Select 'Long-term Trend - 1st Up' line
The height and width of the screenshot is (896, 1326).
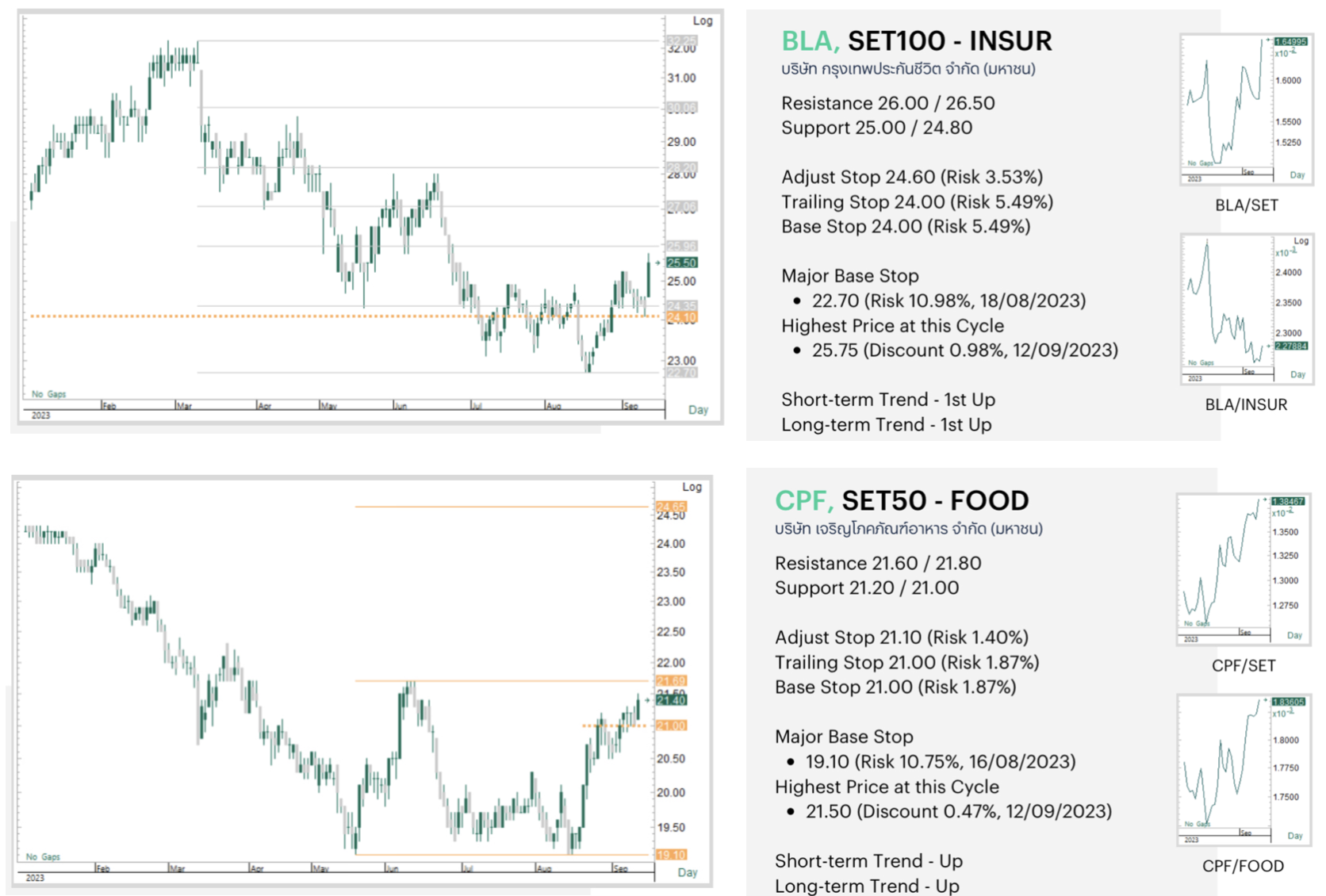[x=886, y=425]
